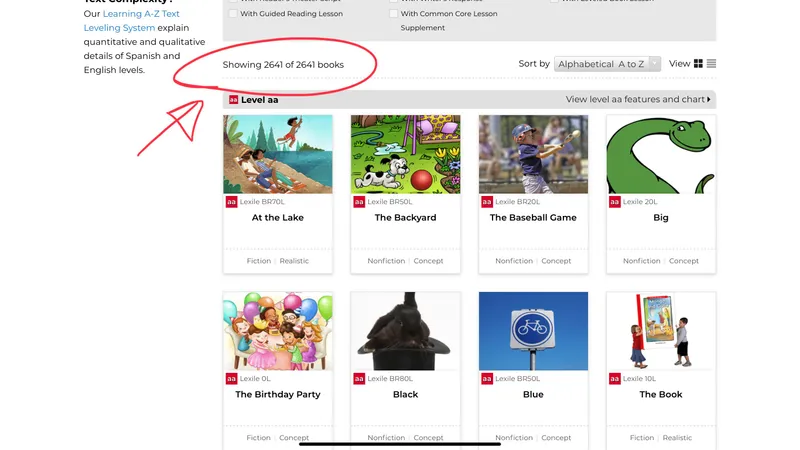Screen dimensions: 800x450
Task: Click Nonfiction label on The Backyard
Action: [x=386, y=261]
